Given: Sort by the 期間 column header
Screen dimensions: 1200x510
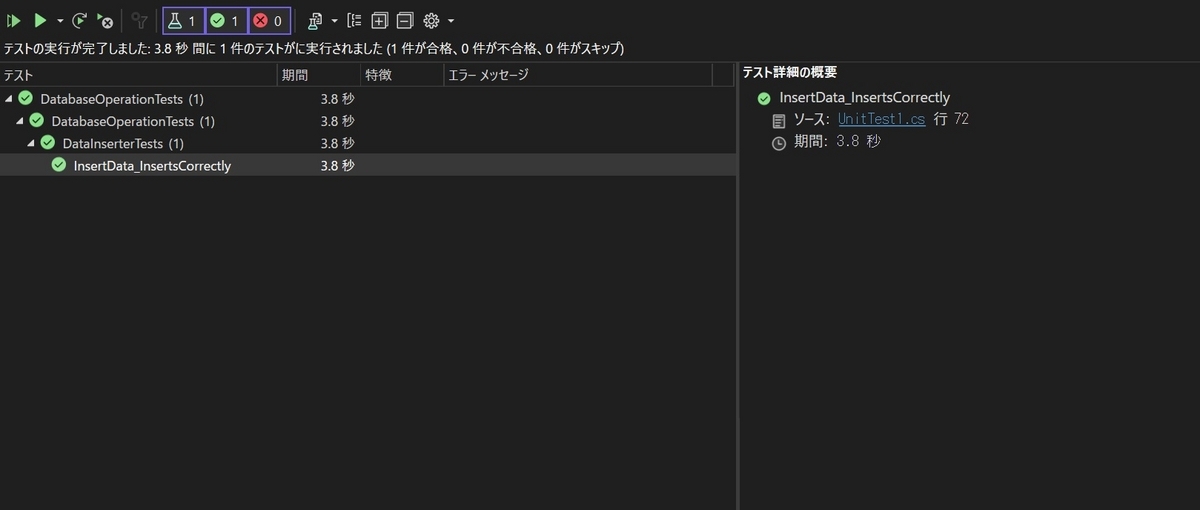Looking at the screenshot, I should 319,75.
